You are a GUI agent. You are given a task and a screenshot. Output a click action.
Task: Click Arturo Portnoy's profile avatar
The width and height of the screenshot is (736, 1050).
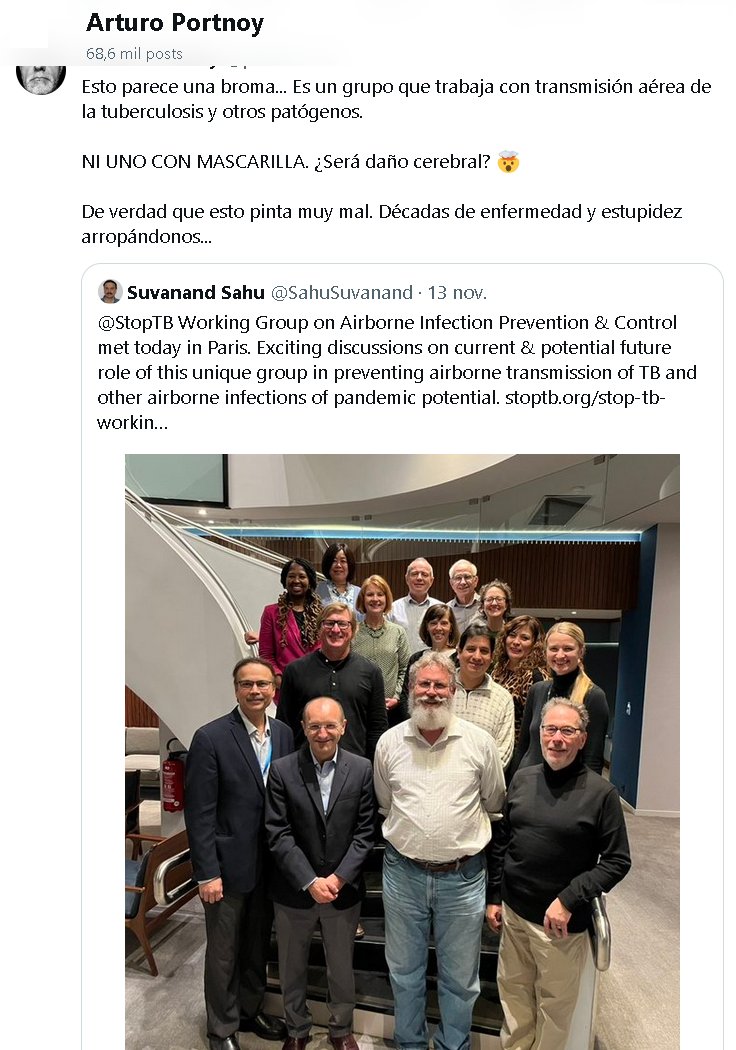(41, 77)
